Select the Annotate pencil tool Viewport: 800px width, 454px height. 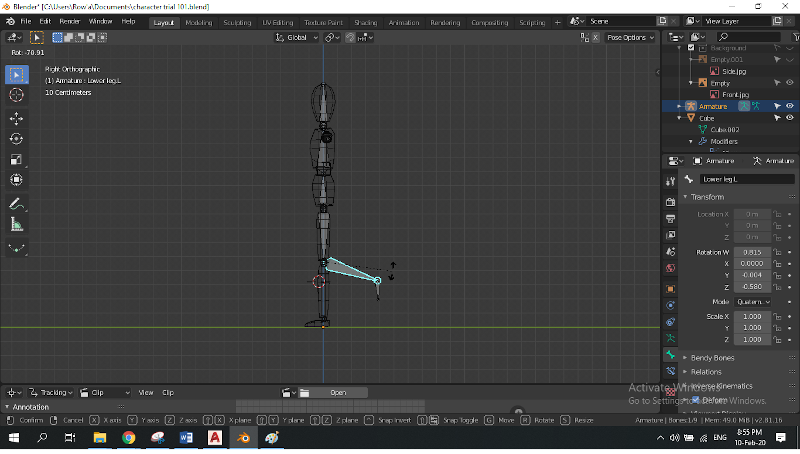point(17,204)
